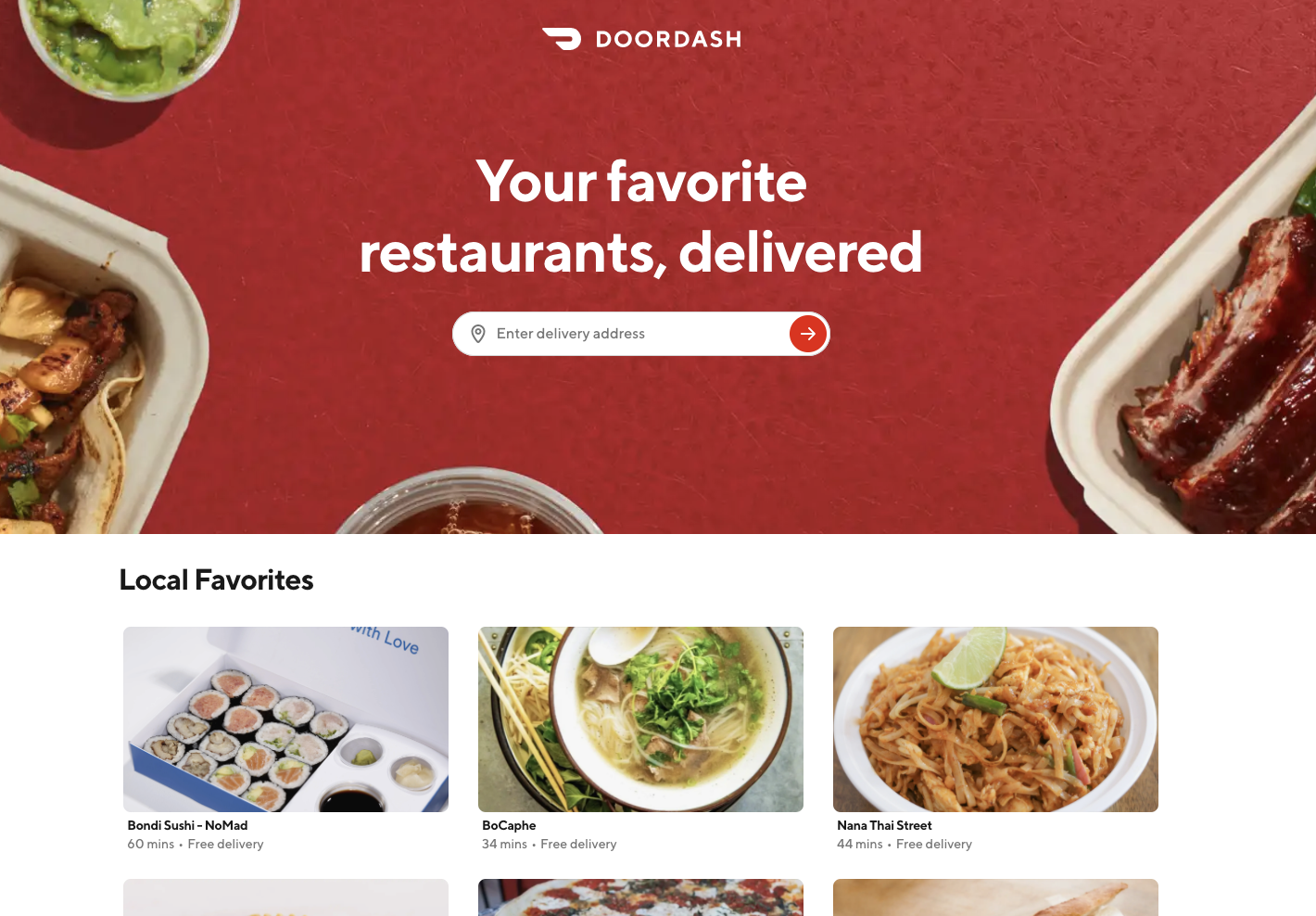Select the Bondi Sushi - NoMad restaurant name
This screenshot has height=916, width=1316.
[x=187, y=825]
